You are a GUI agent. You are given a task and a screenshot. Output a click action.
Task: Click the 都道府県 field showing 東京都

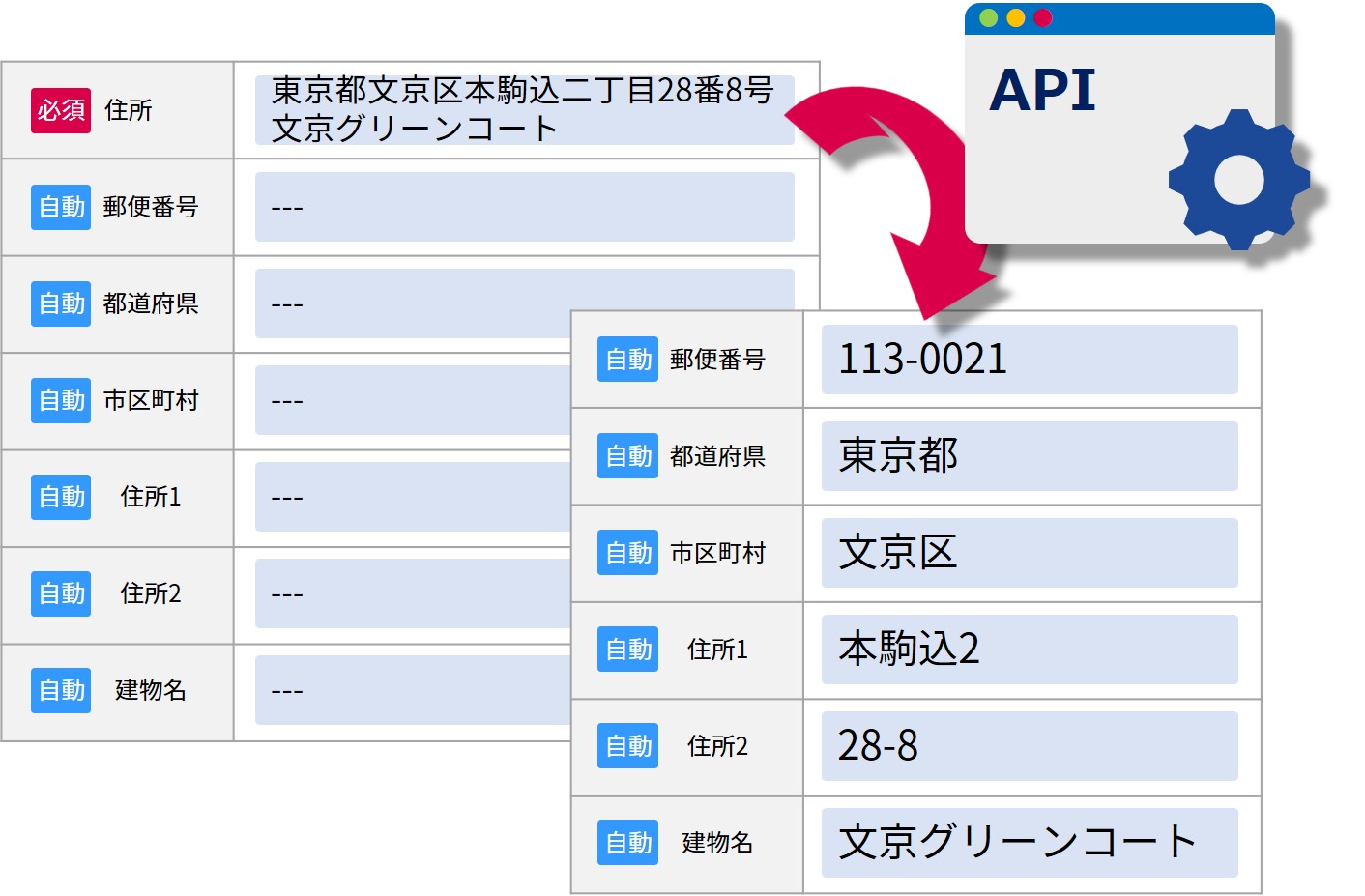[1029, 456]
